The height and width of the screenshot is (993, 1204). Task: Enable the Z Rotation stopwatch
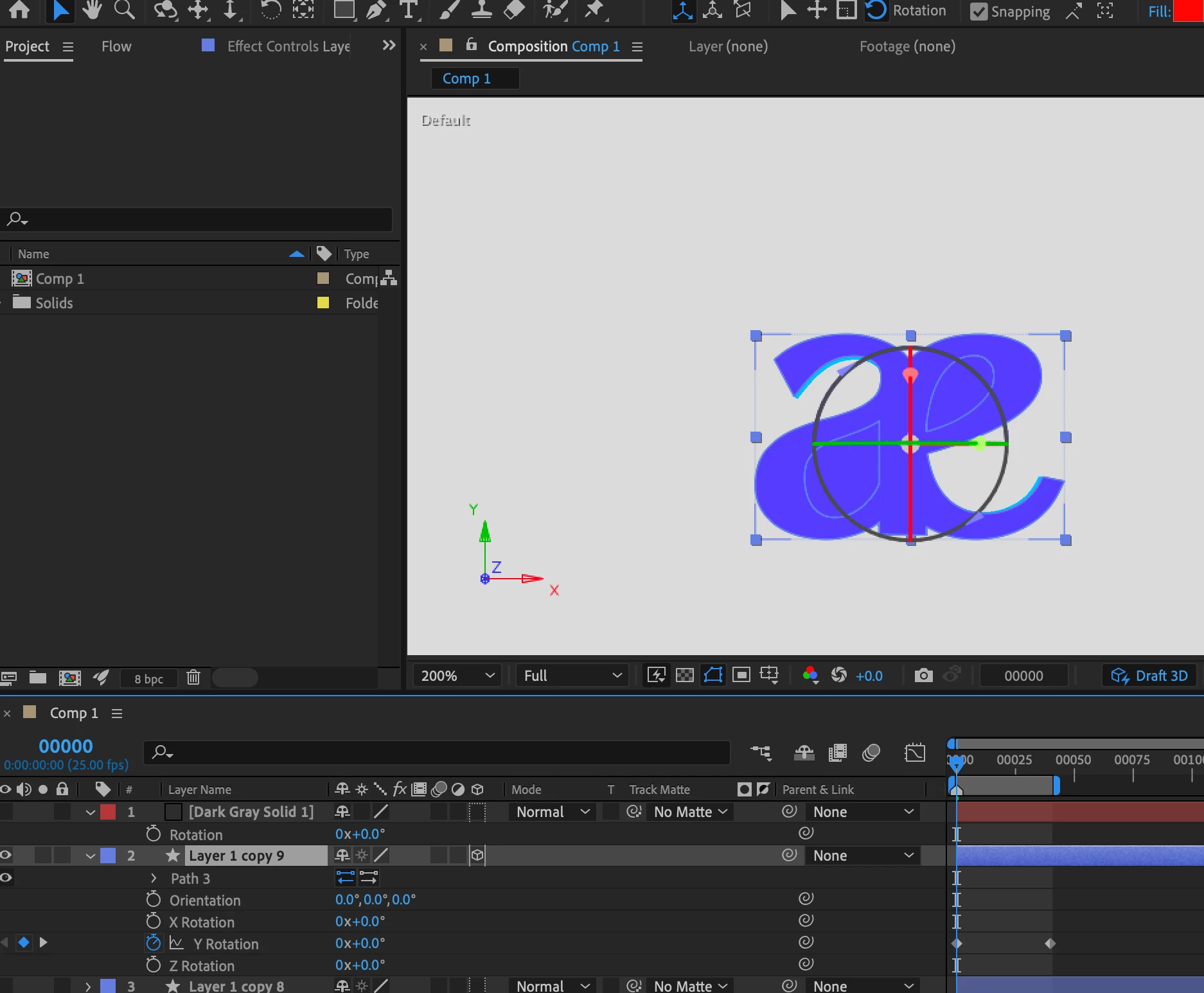153,965
